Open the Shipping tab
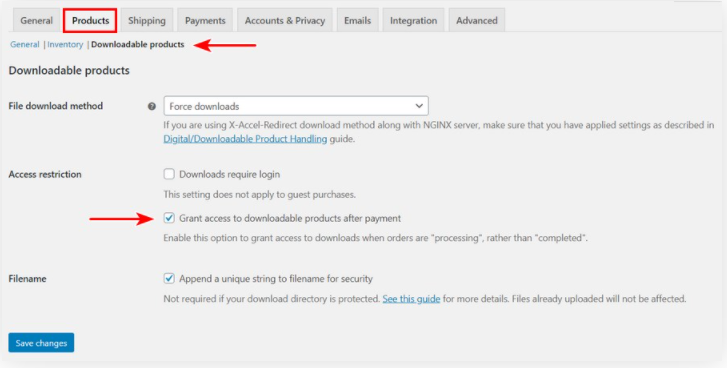The image size is (727, 368). pyautogui.click(x=147, y=21)
